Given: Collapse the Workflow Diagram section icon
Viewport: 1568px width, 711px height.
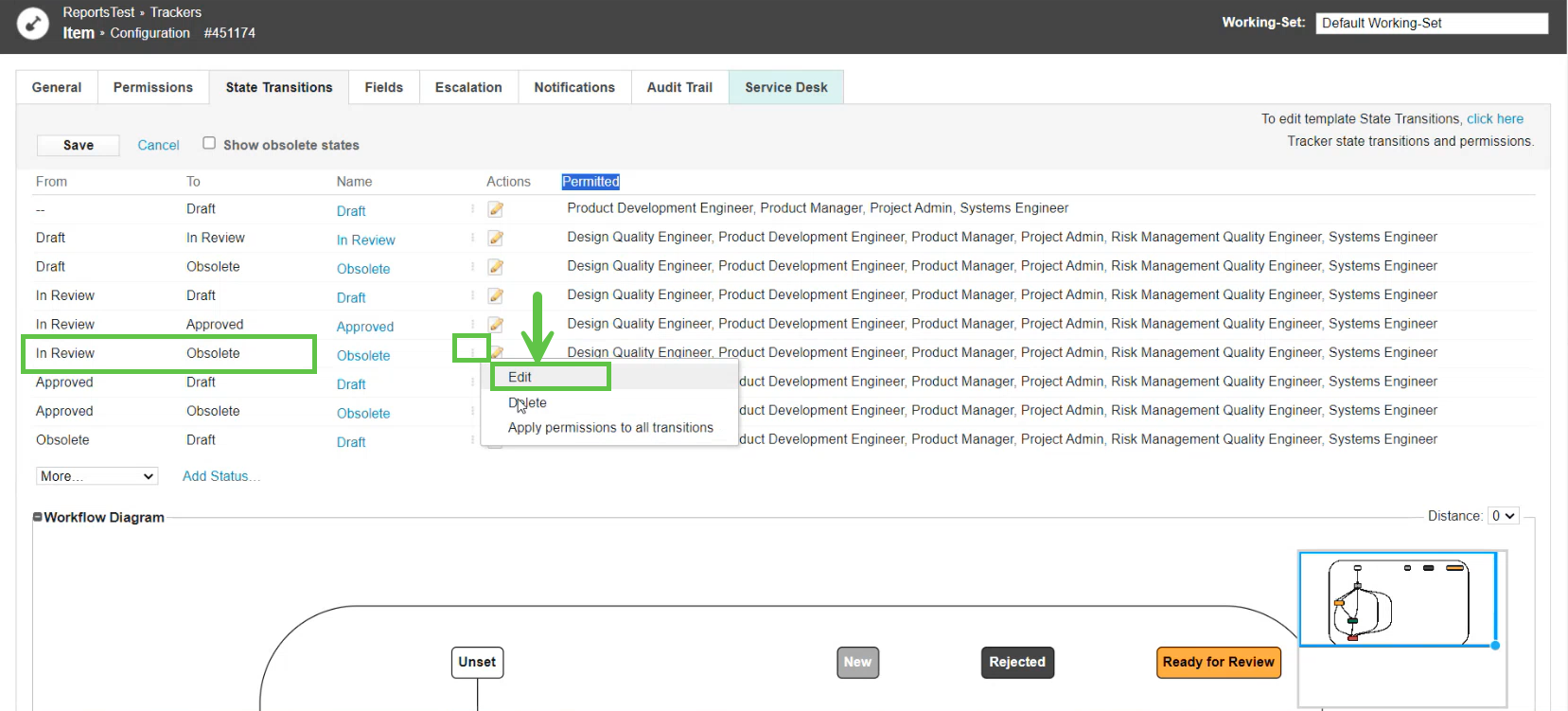Looking at the screenshot, I should coord(38,517).
